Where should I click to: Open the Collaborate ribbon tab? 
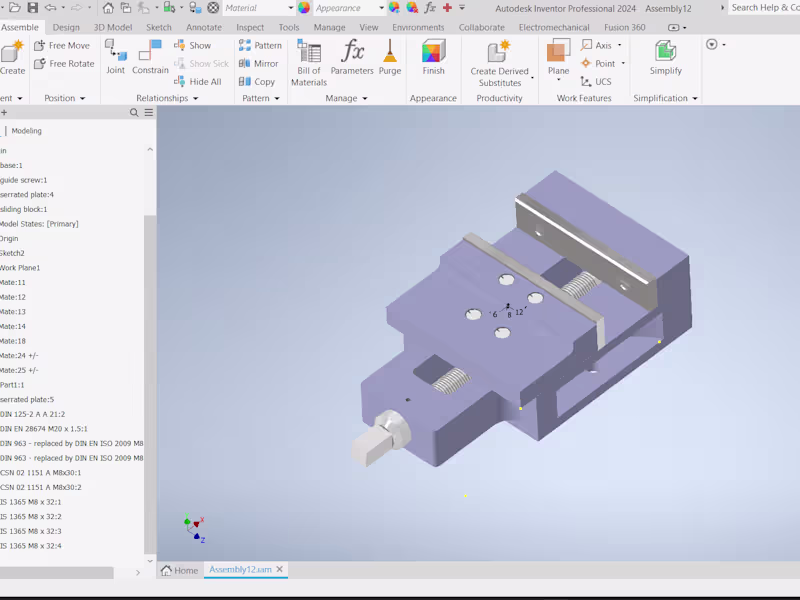482,27
